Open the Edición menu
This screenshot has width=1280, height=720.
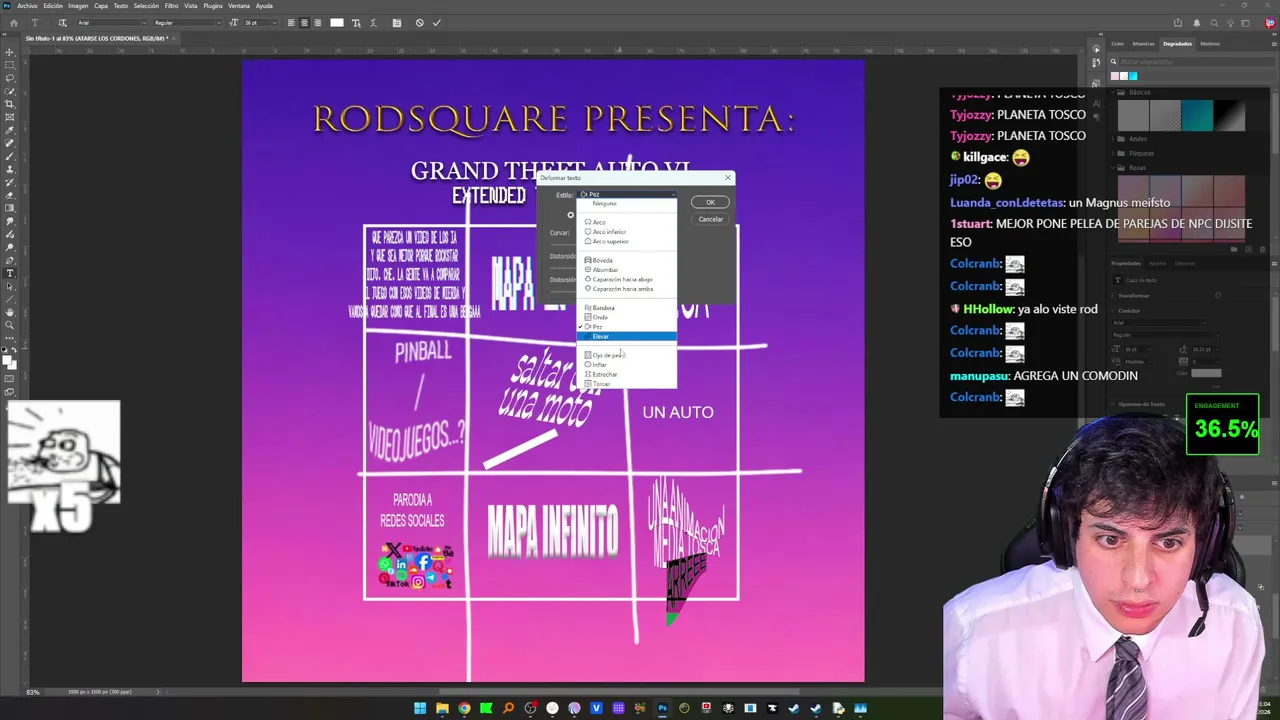pos(52,6)
